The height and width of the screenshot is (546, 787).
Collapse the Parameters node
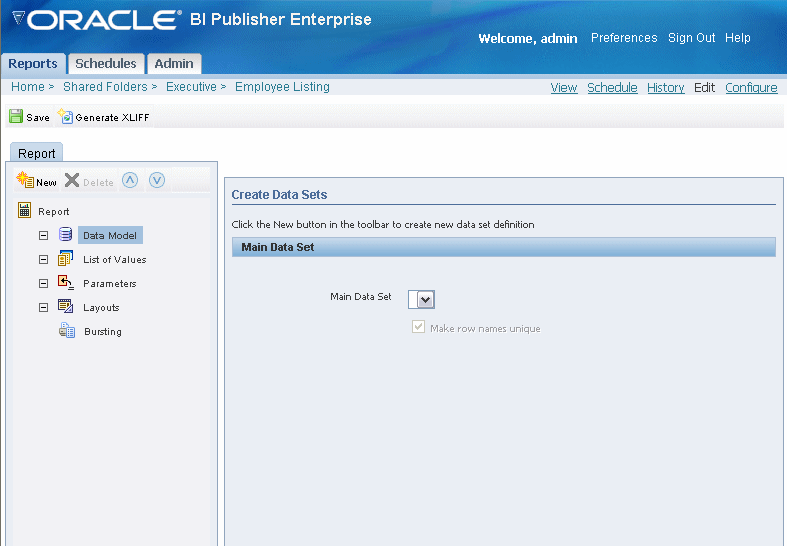pos(44,284)
